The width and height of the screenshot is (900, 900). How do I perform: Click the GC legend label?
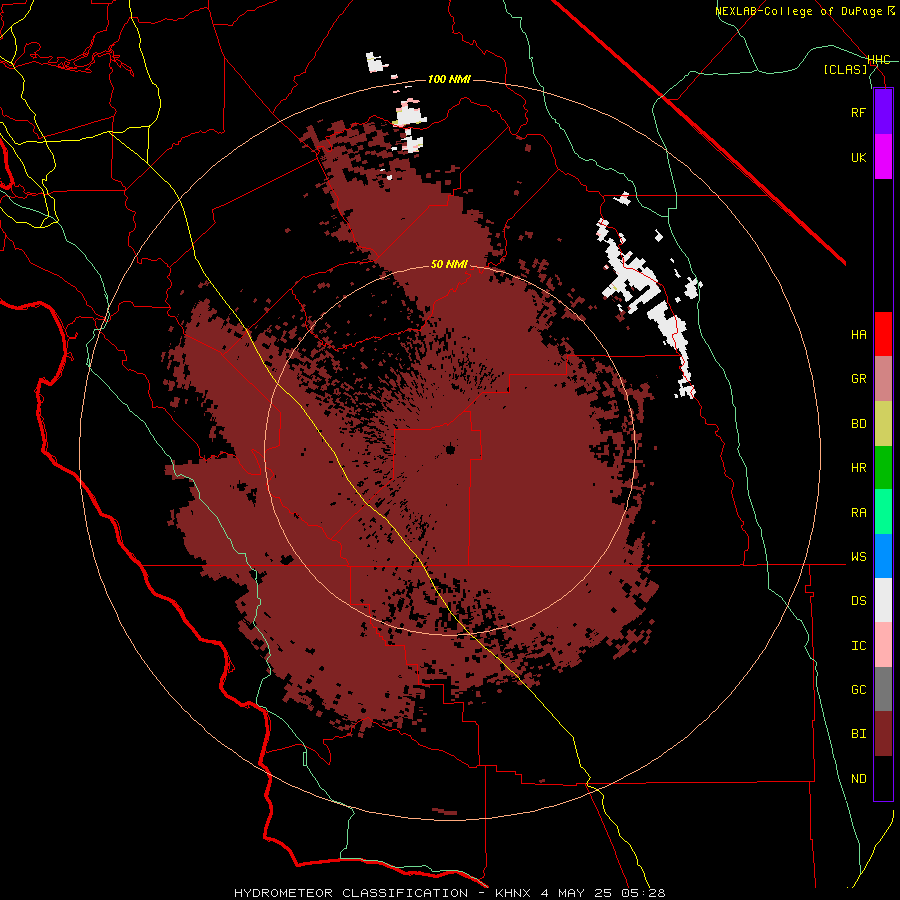pyautogui.click(x=859, y=690)
